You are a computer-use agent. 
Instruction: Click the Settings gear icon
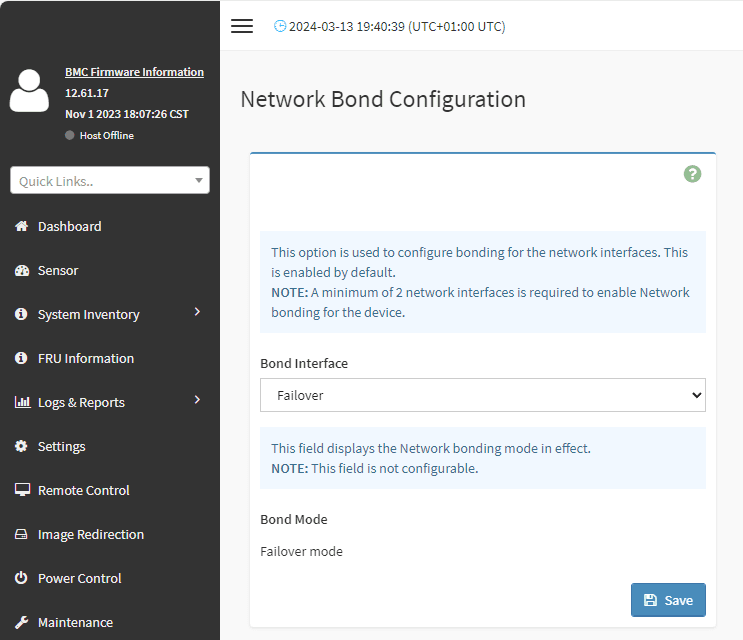coord(21,446)
